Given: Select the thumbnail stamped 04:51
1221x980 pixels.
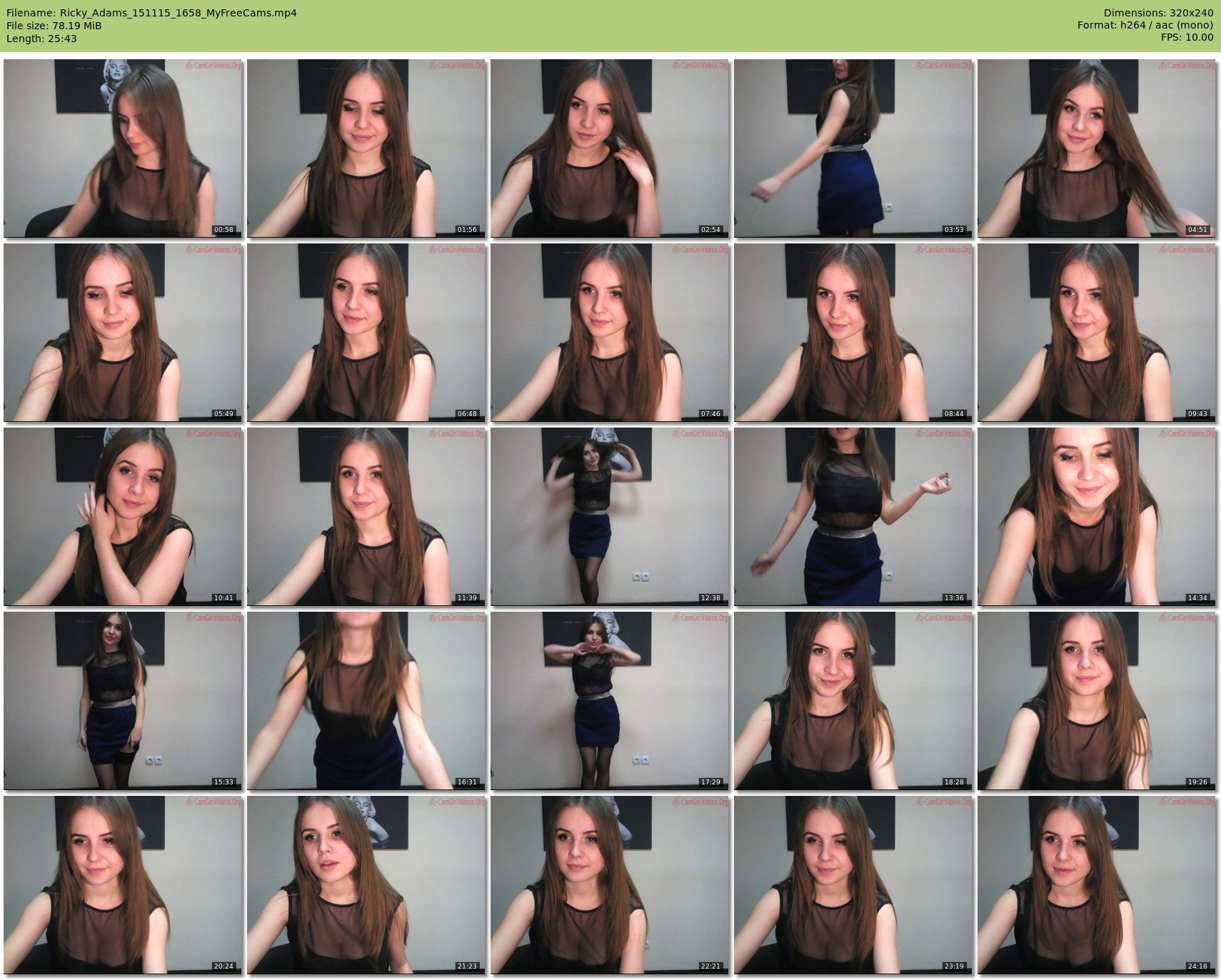Looking at the screenshot, I should (x=1097, y=148).
